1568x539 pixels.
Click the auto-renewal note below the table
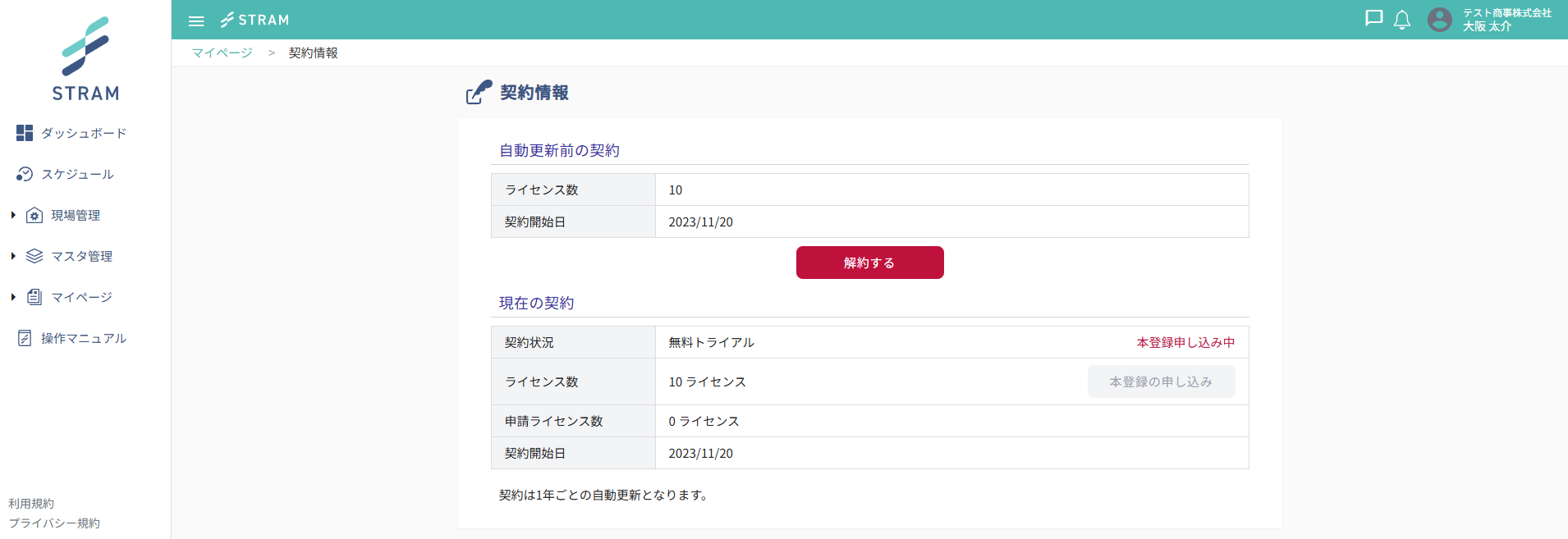tap(604, 495)
